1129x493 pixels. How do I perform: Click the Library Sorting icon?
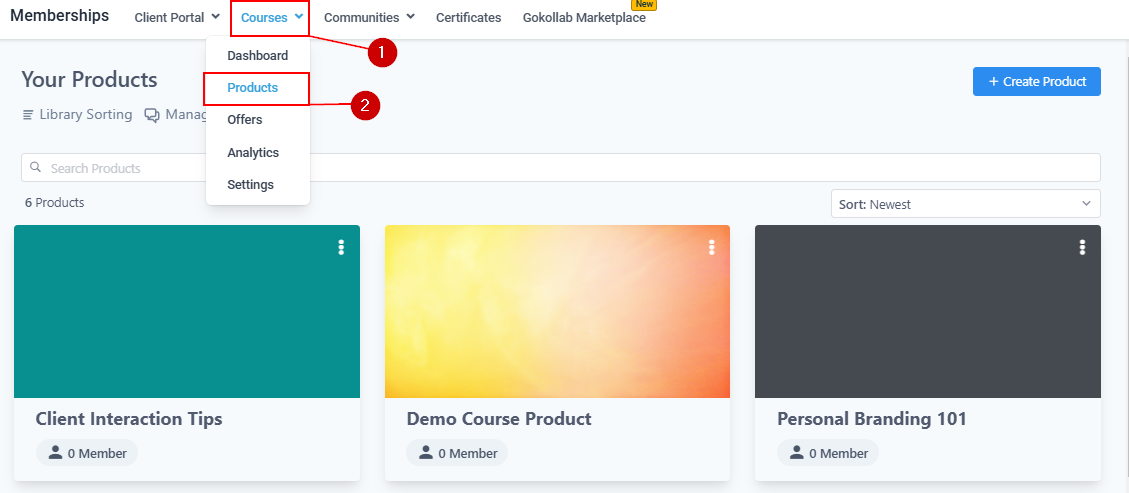(x=28, y=115)
